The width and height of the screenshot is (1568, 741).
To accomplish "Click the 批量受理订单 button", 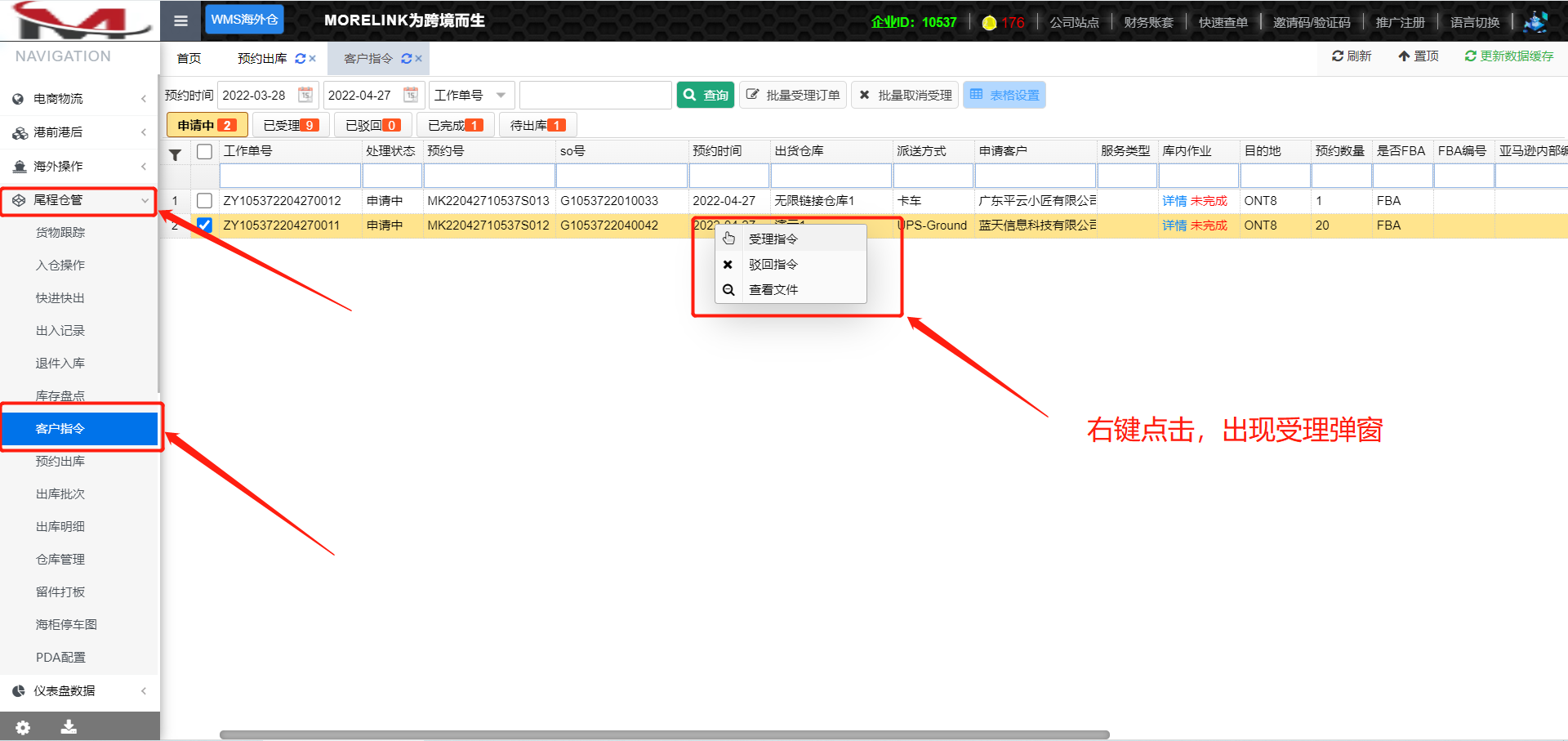I will pos(793,96).
